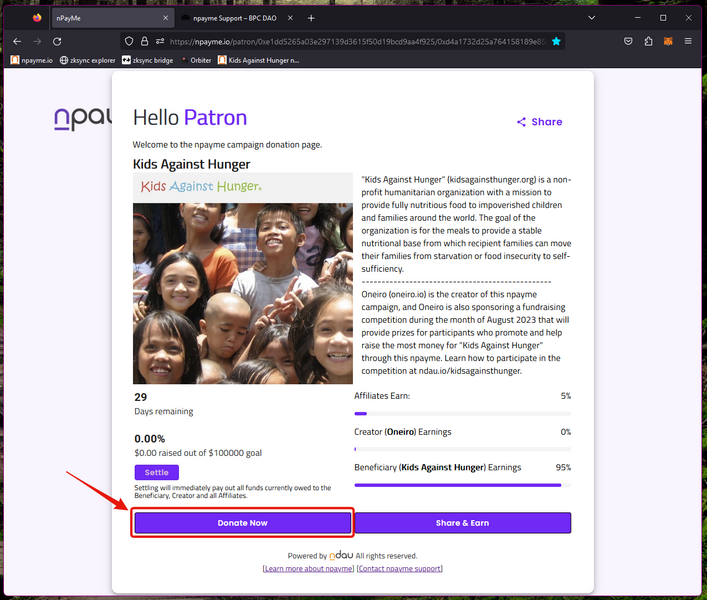Viewport: 707px width, 600px height.
Task: Click the Kids Against Hunger logo banner
Action: (x=243, y=187)
